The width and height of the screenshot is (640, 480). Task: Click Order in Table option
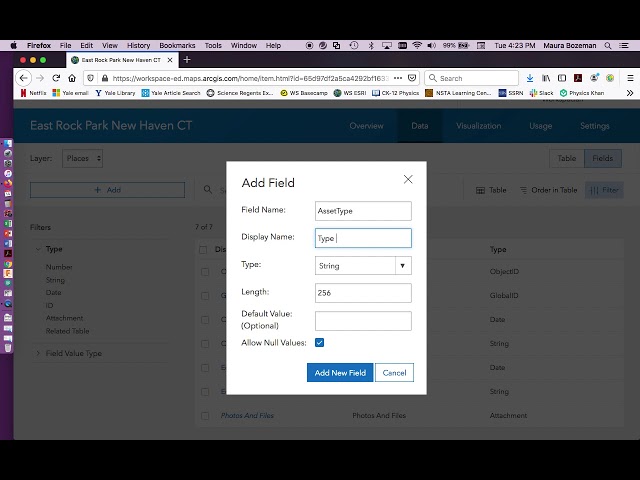click(548, 190)
